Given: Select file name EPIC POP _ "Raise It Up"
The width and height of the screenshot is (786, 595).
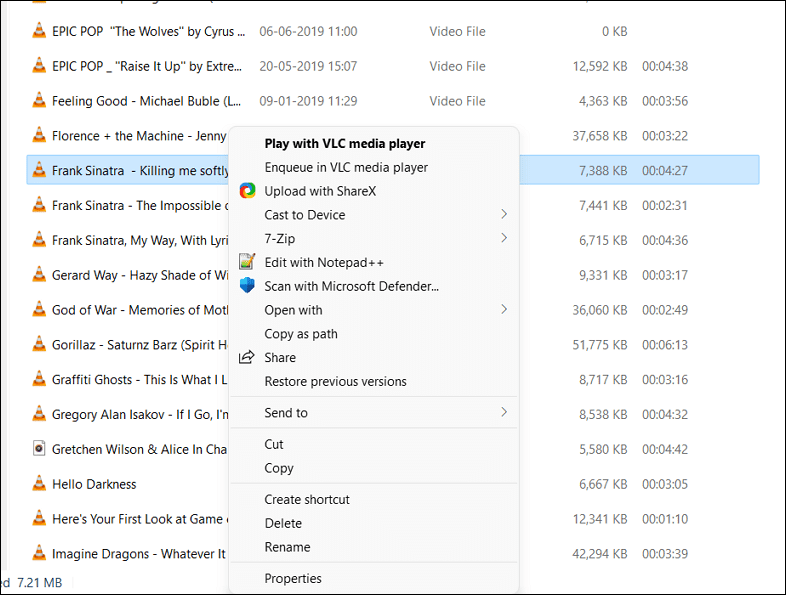Looking at the screenshot, I should click(x=147, y=66).
